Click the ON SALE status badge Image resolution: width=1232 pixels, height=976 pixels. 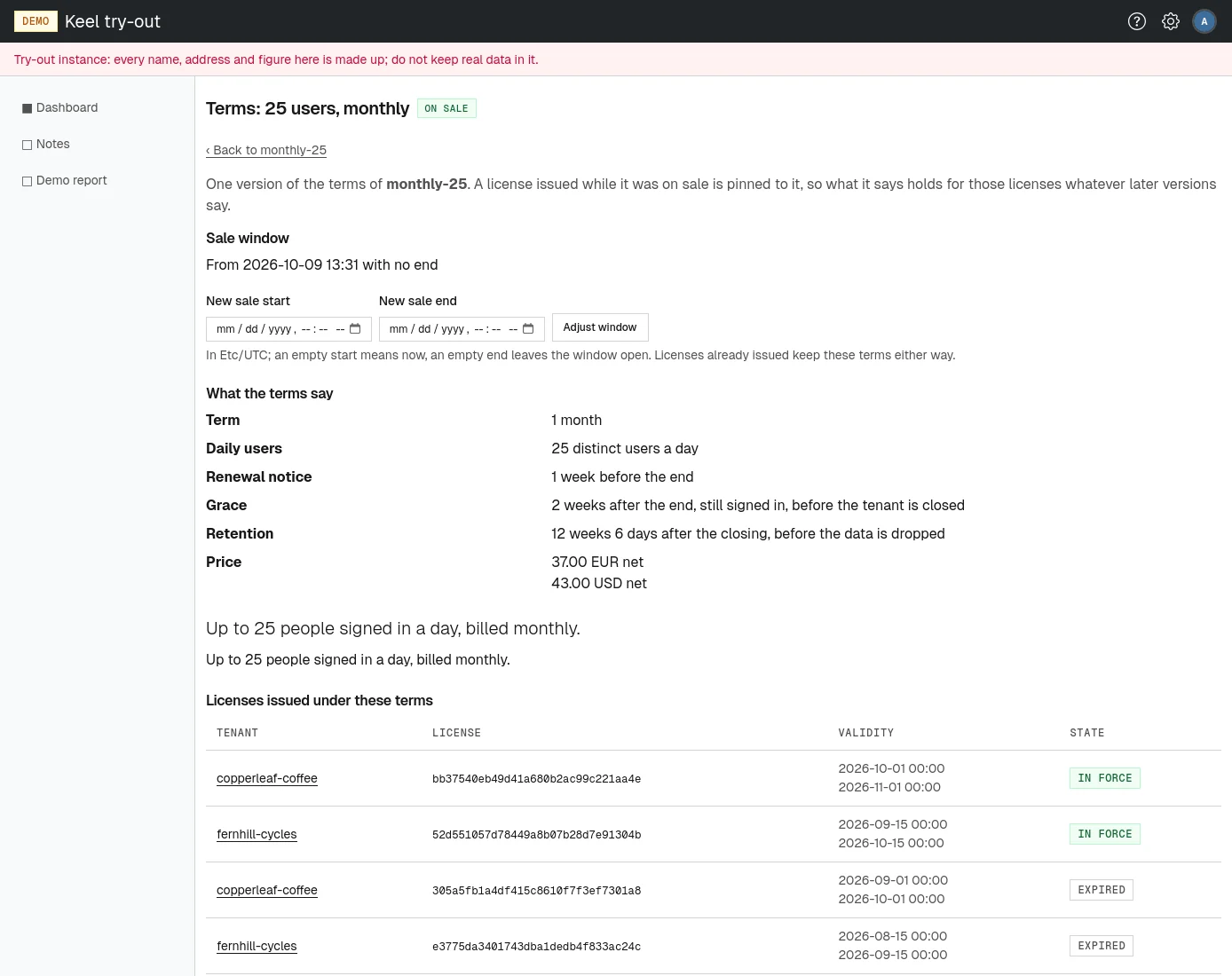pyautogui.click(x=446, y=108)
